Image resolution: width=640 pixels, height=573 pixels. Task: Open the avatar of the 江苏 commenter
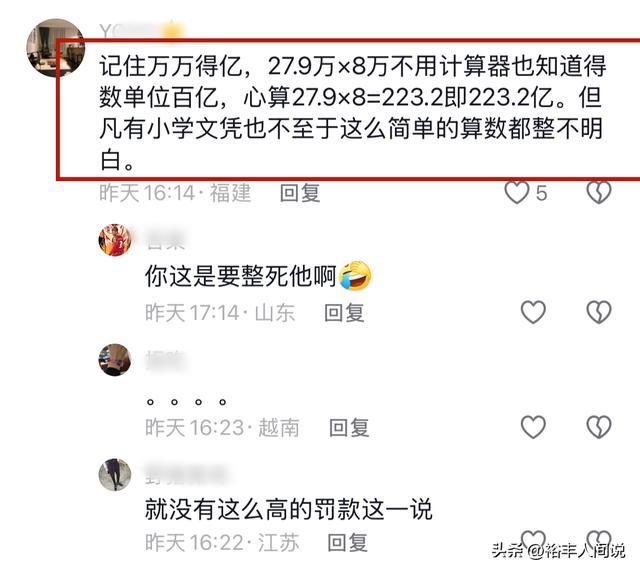(115, 474)
